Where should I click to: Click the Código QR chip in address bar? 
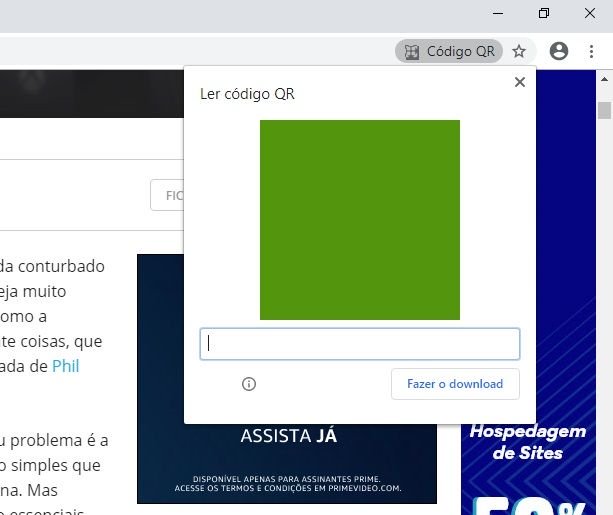tap(449, 51)
